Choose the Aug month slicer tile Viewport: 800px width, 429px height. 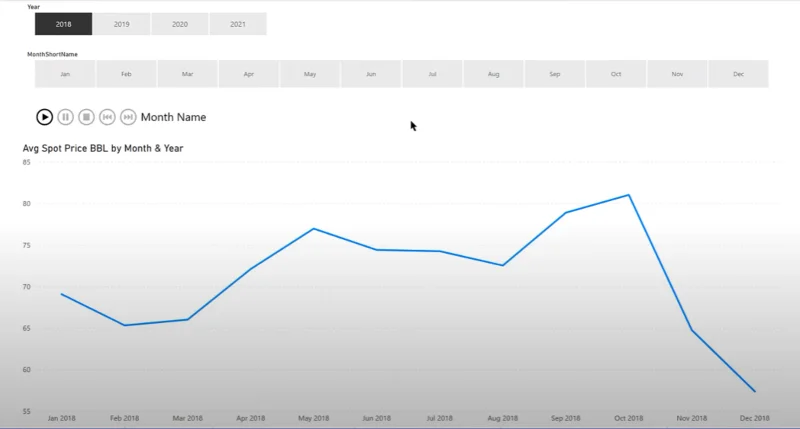point(493,74)
